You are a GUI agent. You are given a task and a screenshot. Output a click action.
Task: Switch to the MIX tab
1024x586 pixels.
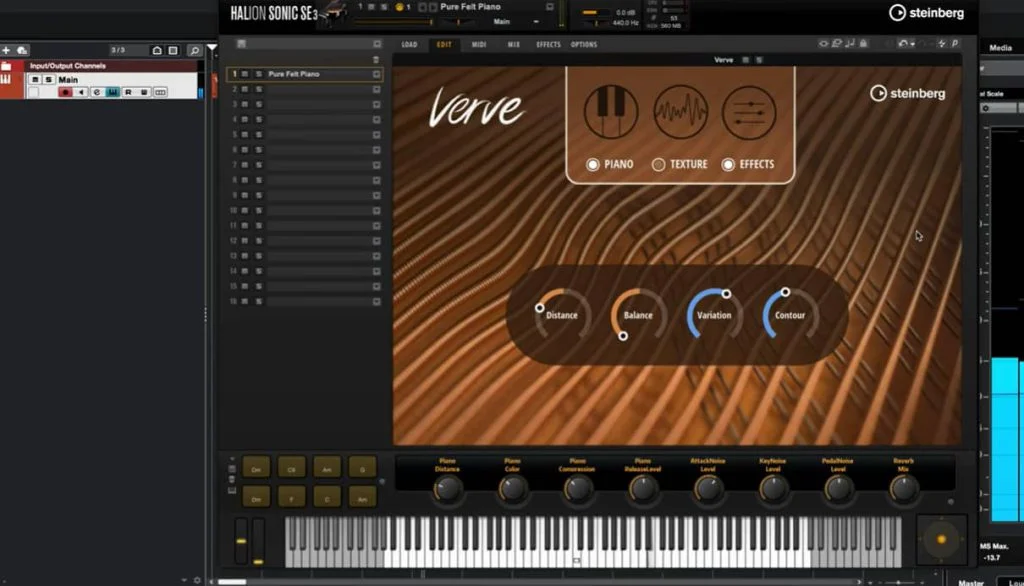click(514, 44)
